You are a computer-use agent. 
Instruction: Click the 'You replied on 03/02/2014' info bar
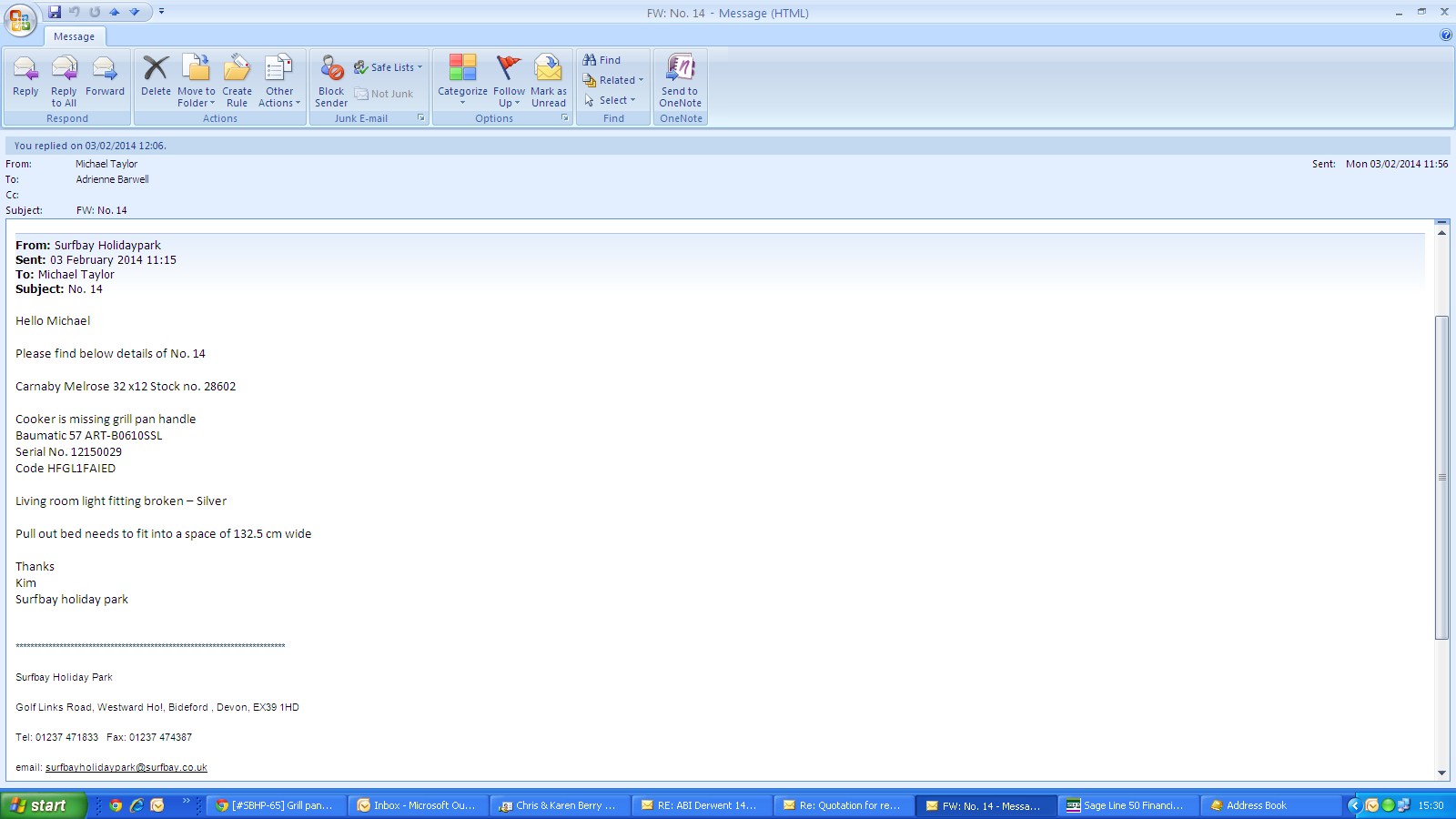[x=727, y=146]
